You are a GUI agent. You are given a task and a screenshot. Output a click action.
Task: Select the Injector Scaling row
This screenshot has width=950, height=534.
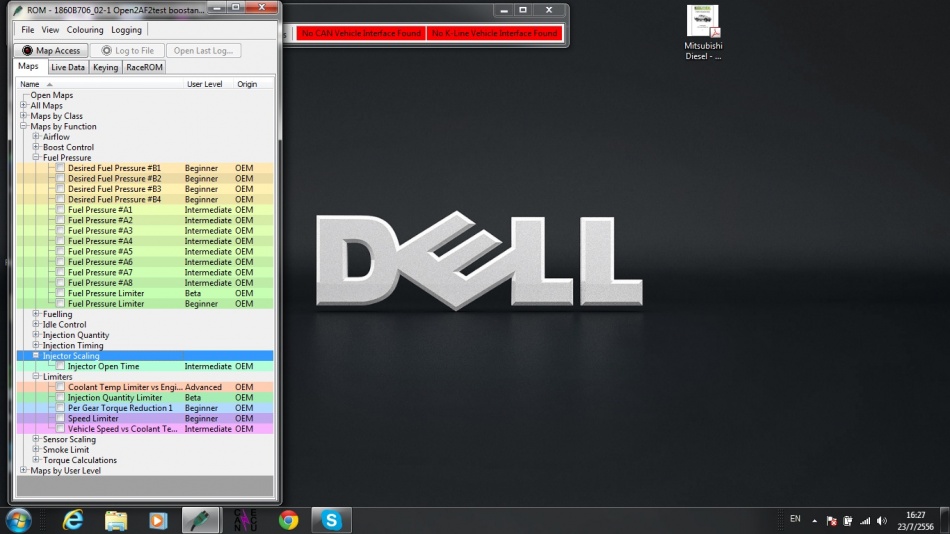click(x=145, y=356)
